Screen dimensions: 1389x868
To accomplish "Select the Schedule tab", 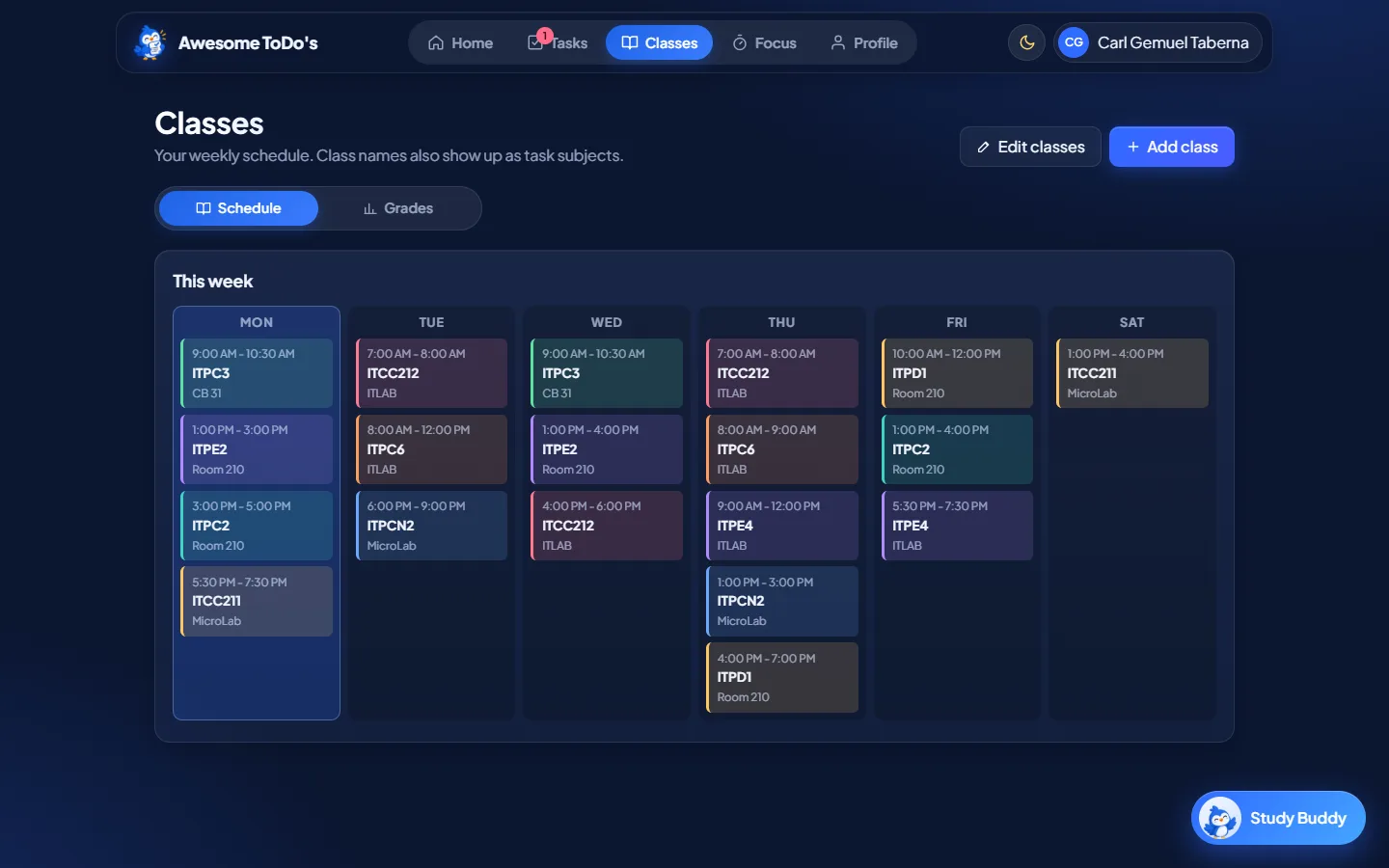I will click(x=238, y=208).
